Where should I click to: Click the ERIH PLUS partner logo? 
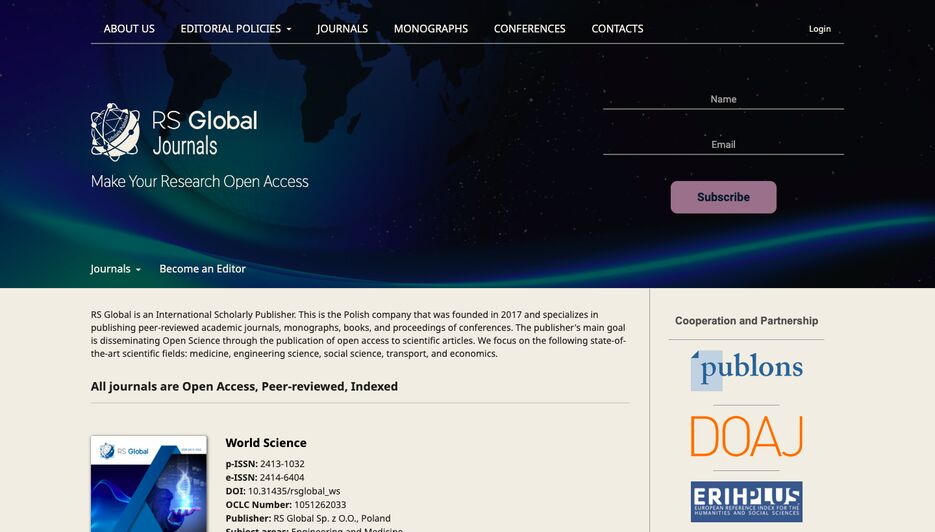pos(747,502)
